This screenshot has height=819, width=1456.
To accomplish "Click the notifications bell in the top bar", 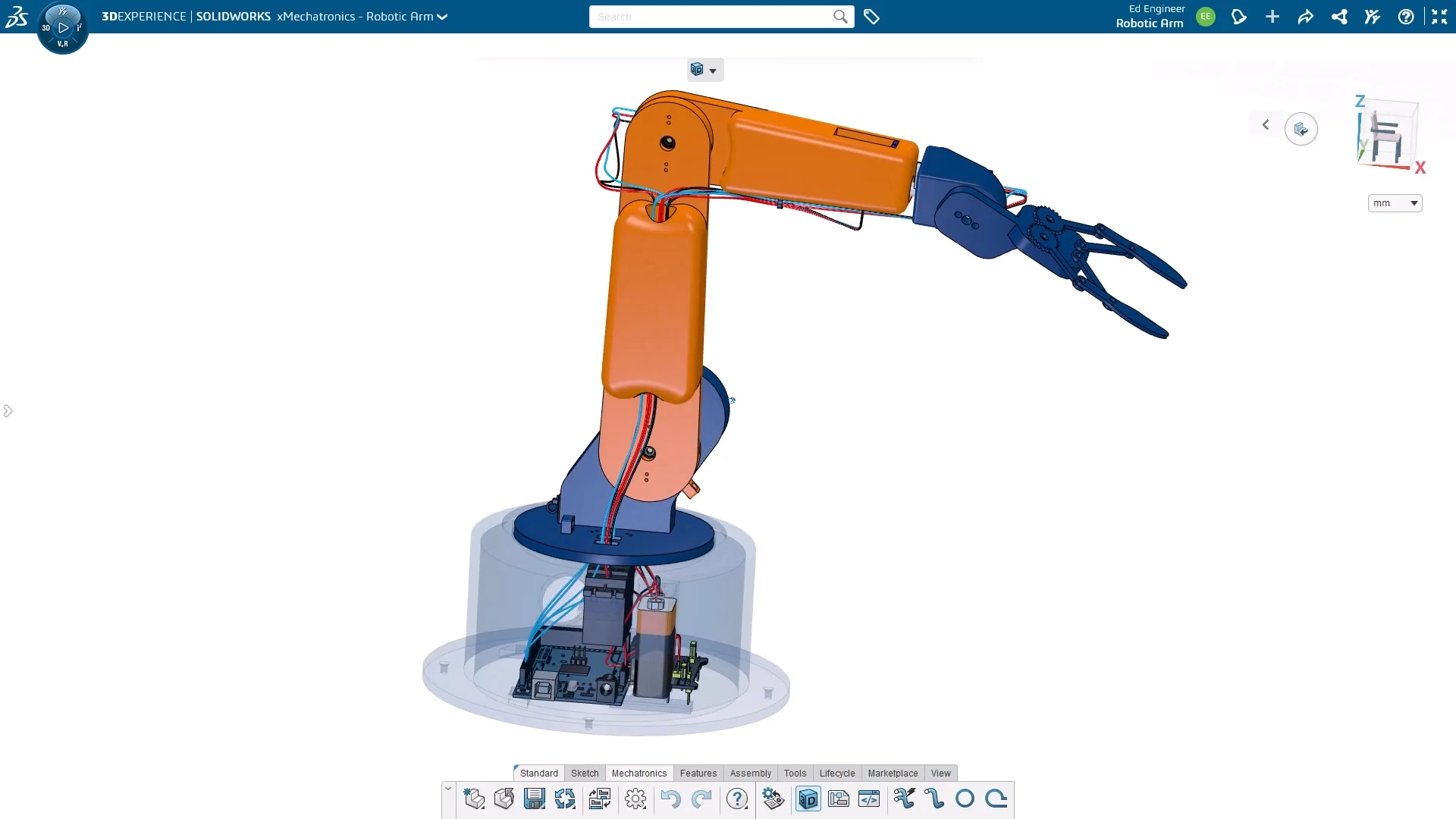I will [x=1240, y=17].
